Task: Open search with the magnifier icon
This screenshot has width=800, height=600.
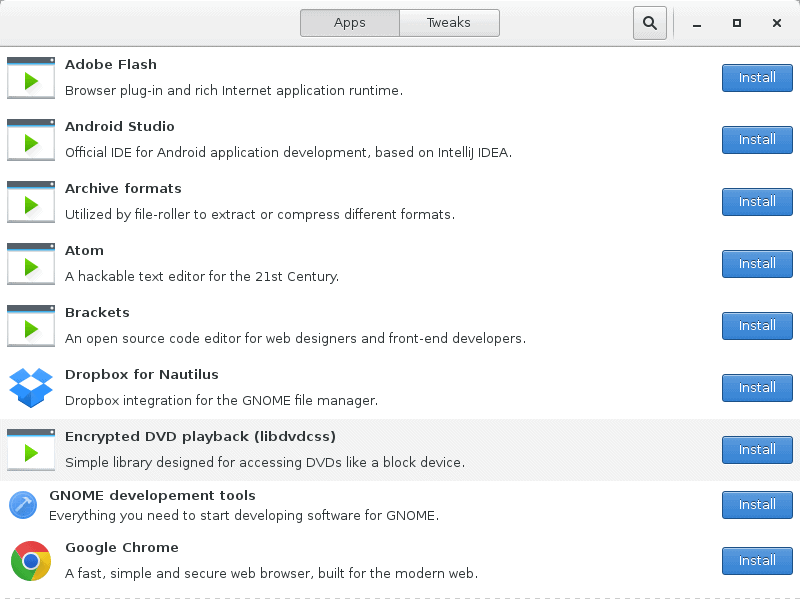Action: [649, 23]
